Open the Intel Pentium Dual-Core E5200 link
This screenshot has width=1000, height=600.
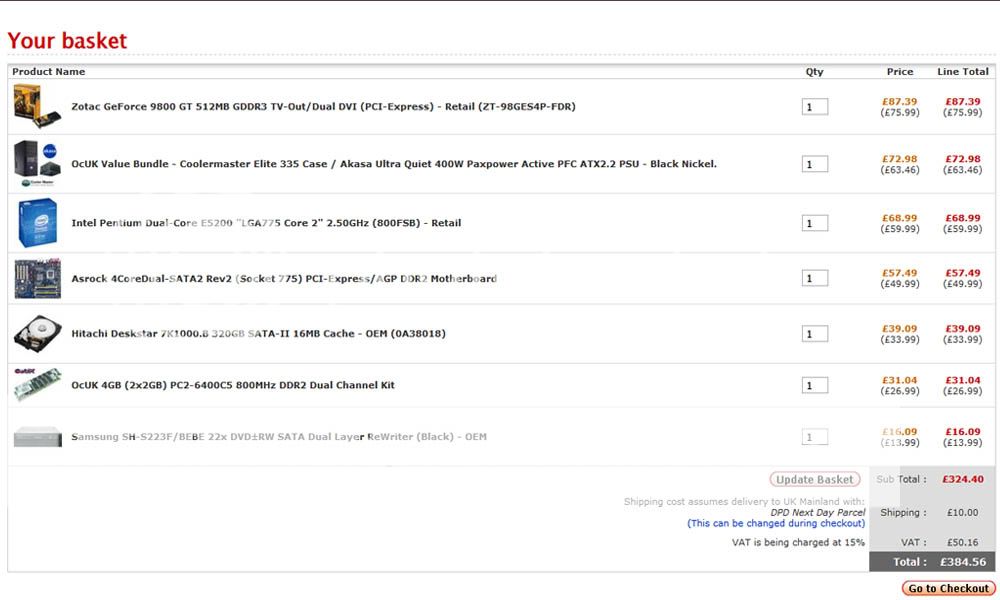(x=266, y=223)
